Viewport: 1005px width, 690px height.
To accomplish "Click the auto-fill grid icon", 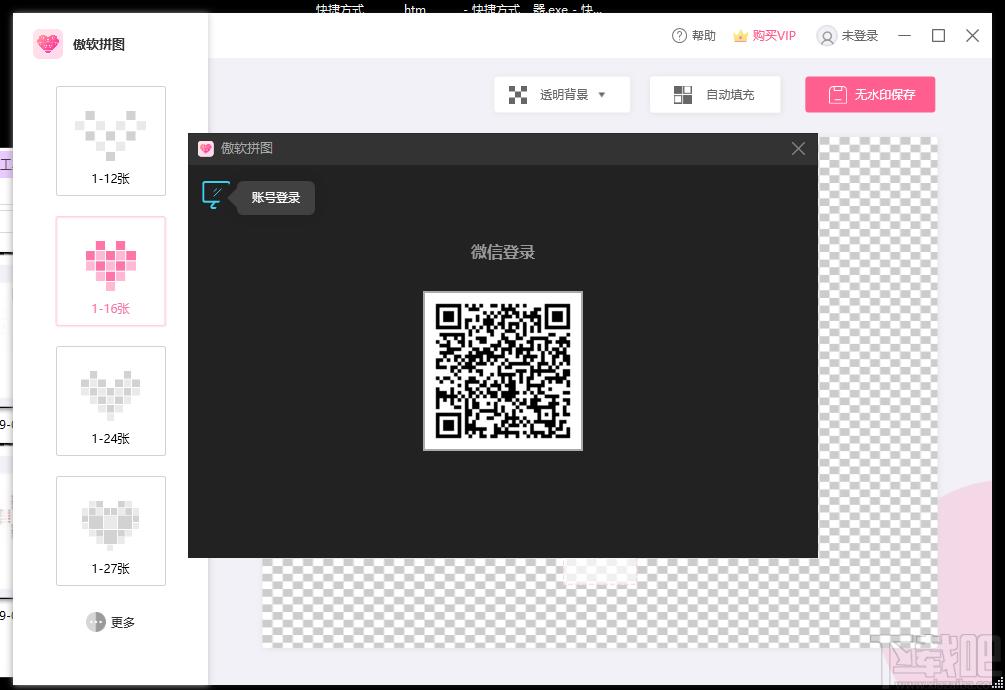I will [683, 95].
